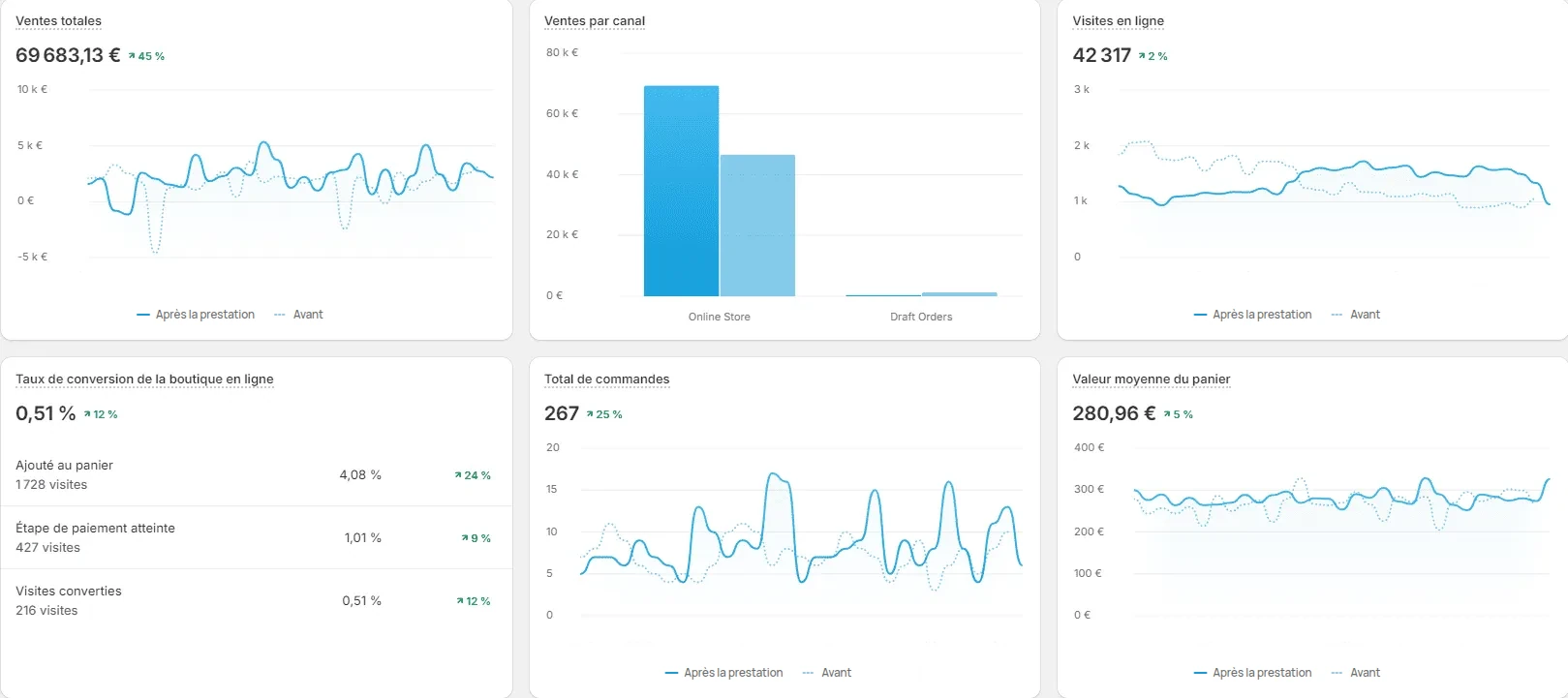This screenshot has width=1568, height=698.
Task: Click the 2 % increase indicator
Action: pos(1153,56)
